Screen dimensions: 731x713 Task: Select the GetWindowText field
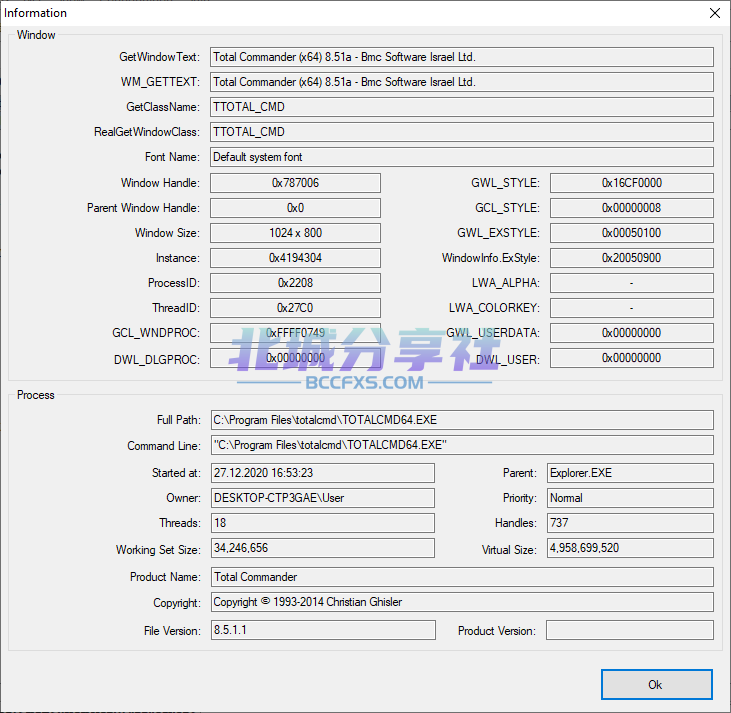coord(462,57)
